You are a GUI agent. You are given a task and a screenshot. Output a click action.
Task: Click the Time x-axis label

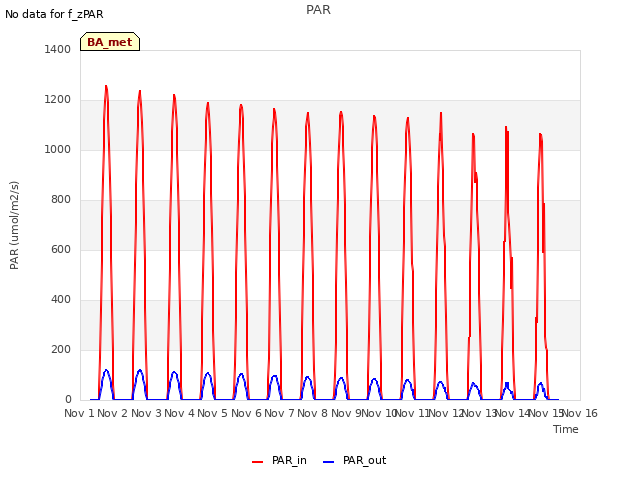[565, 429]
